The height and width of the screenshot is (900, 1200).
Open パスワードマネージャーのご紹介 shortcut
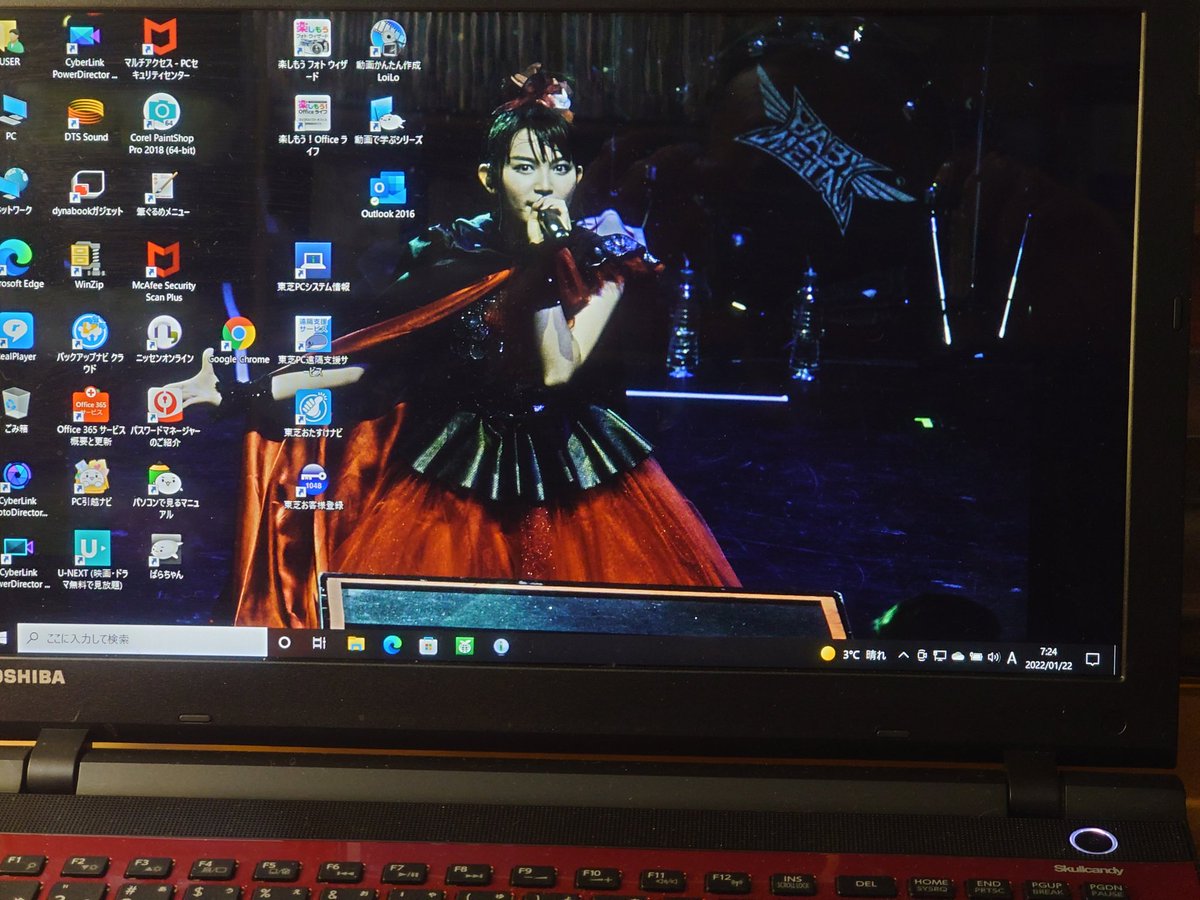click(165, 417)
